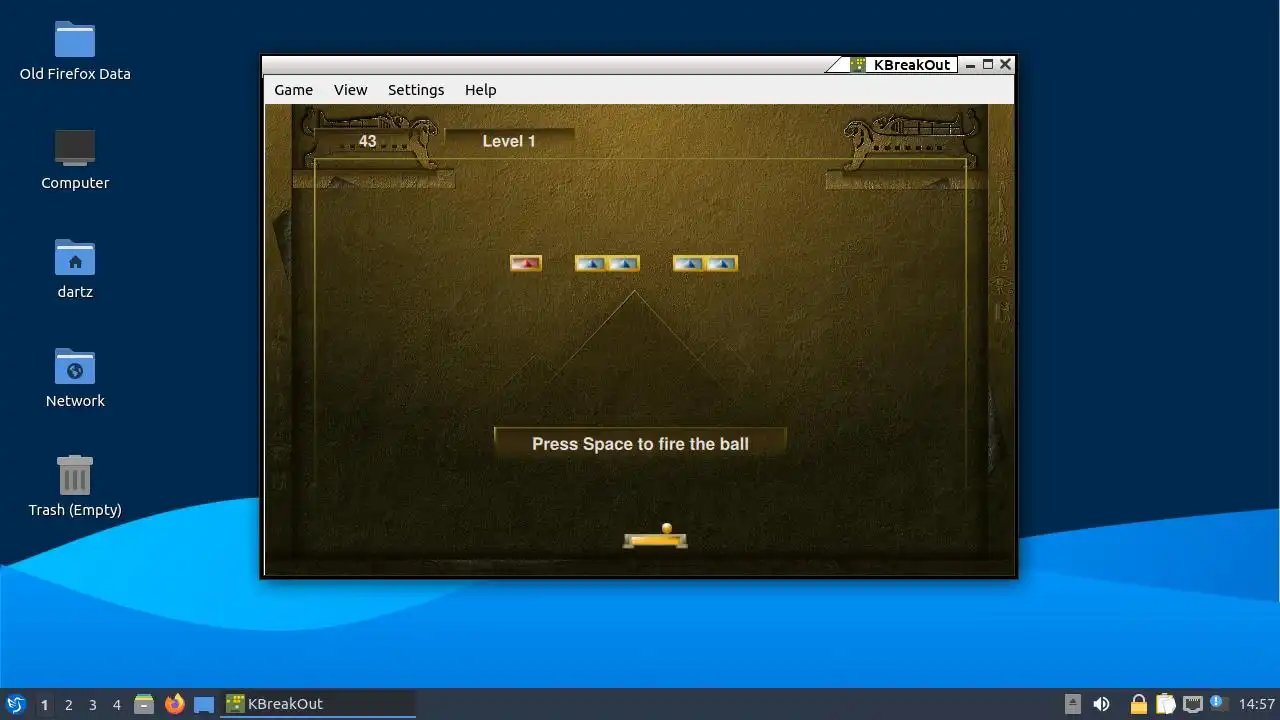Image resolution: width=1280 pixels, height=720 pixels.
Task: Click the golden paddle bar
Action: pos(655,540)
